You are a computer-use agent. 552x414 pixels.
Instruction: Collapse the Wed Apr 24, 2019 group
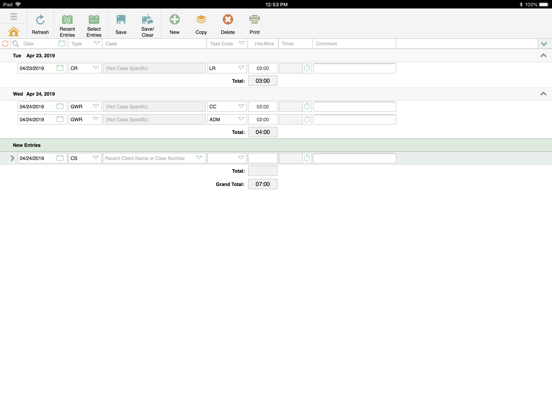[544, 94]
